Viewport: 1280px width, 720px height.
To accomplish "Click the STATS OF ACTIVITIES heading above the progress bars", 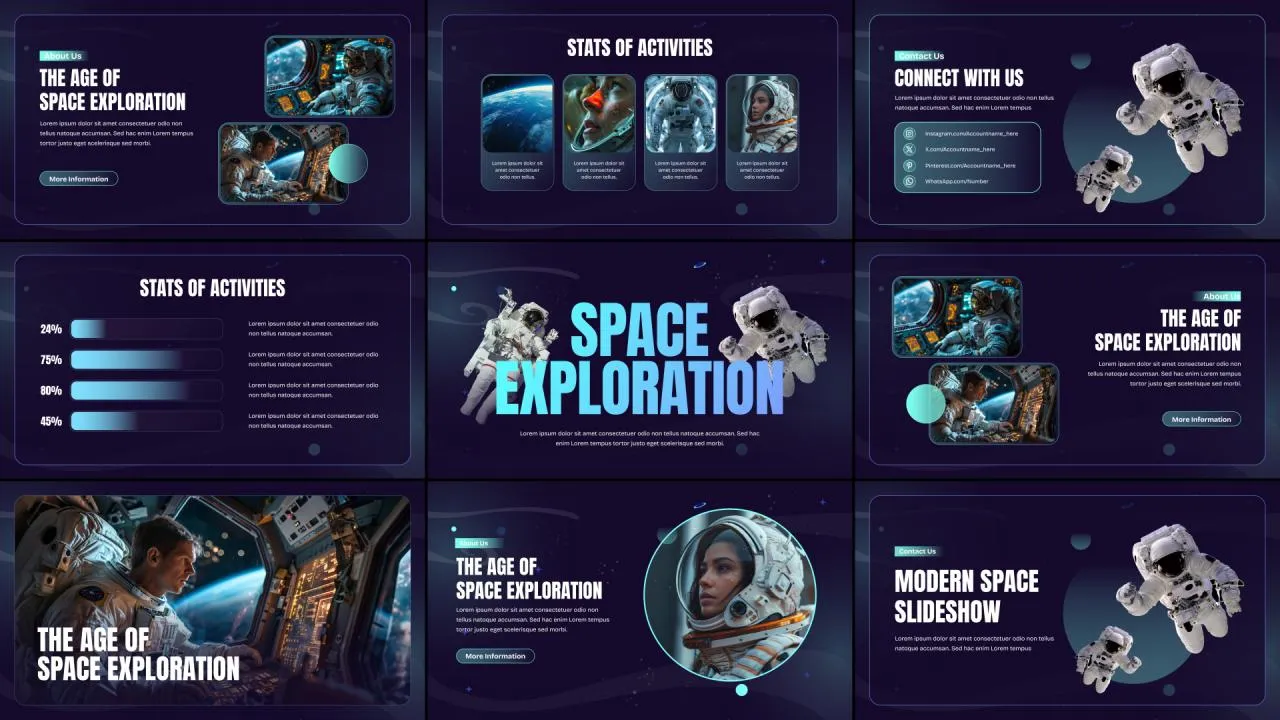I will (213, 288).
